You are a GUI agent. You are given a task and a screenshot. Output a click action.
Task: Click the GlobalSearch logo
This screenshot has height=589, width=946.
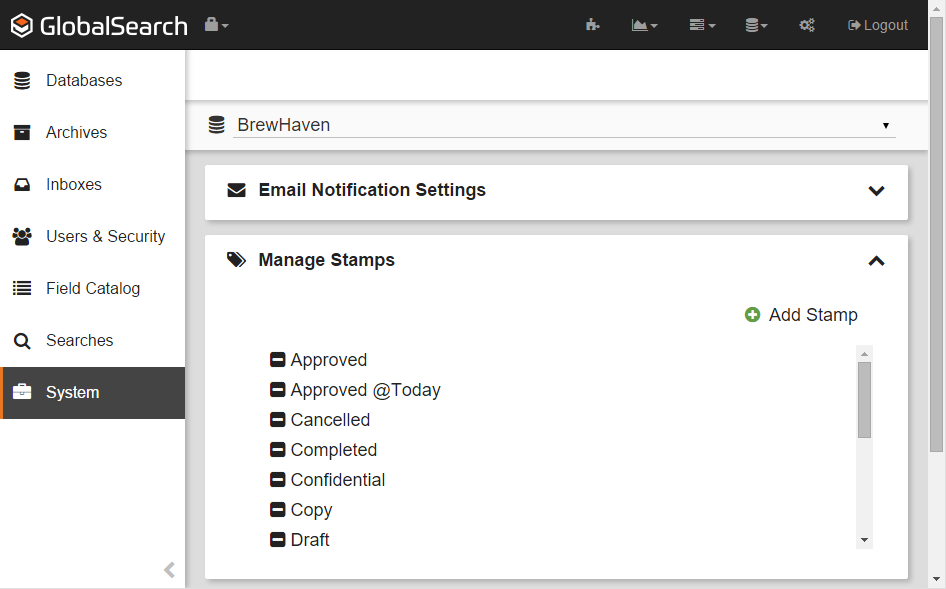[99, 26]
